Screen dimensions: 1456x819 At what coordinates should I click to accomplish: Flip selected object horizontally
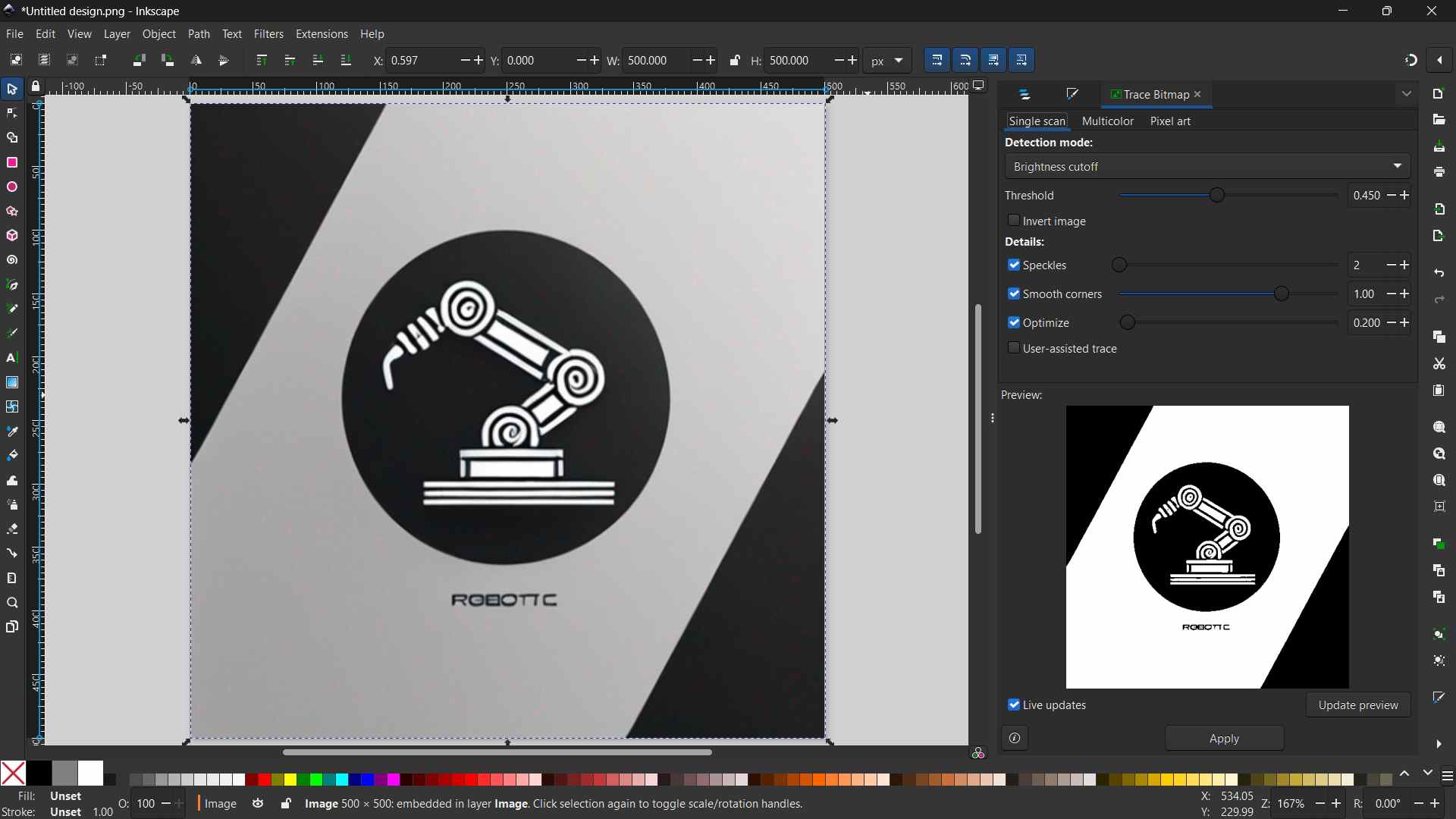(x=196, y=61)
